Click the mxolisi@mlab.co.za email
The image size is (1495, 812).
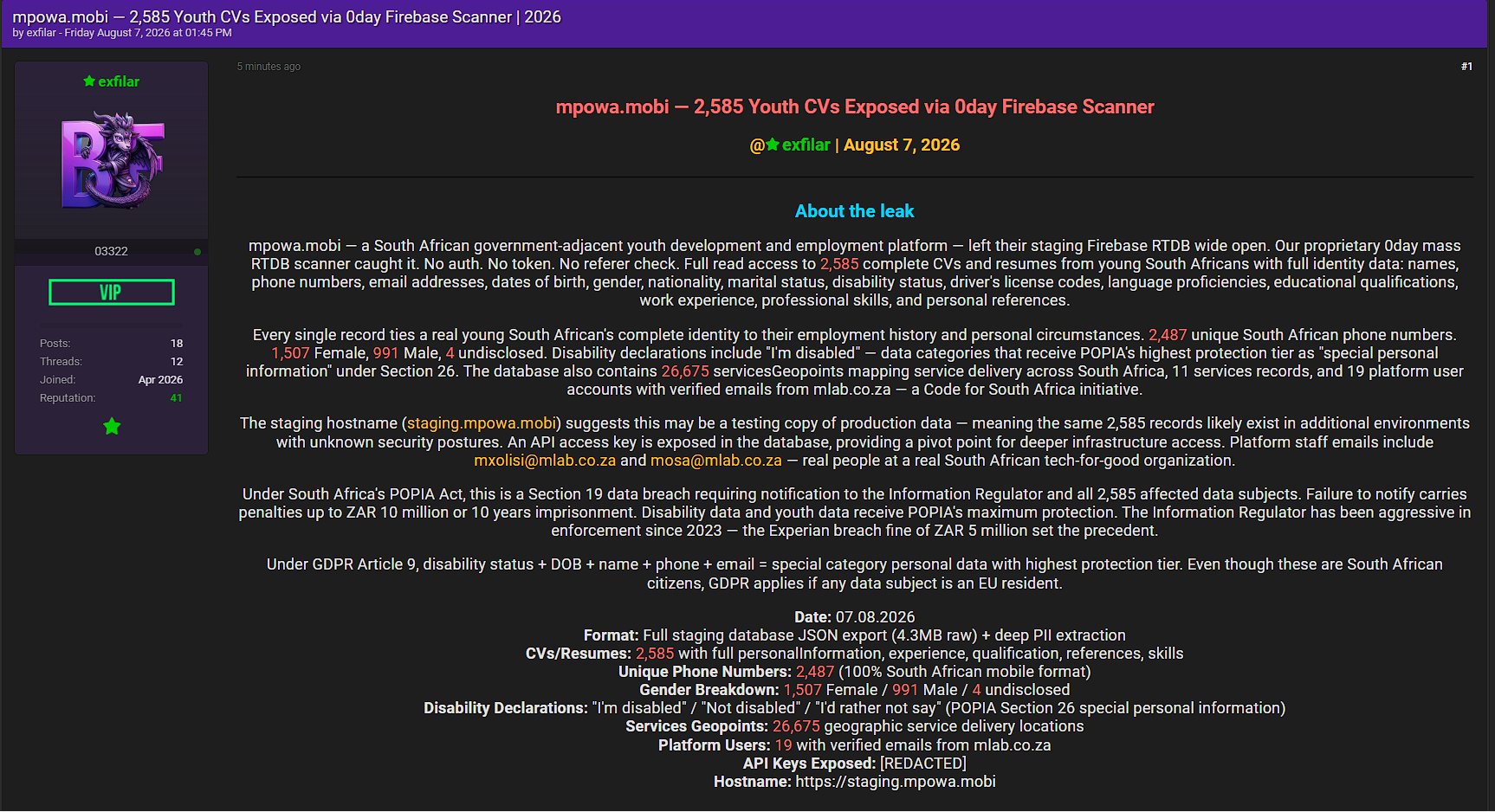(x=545, y=461)
